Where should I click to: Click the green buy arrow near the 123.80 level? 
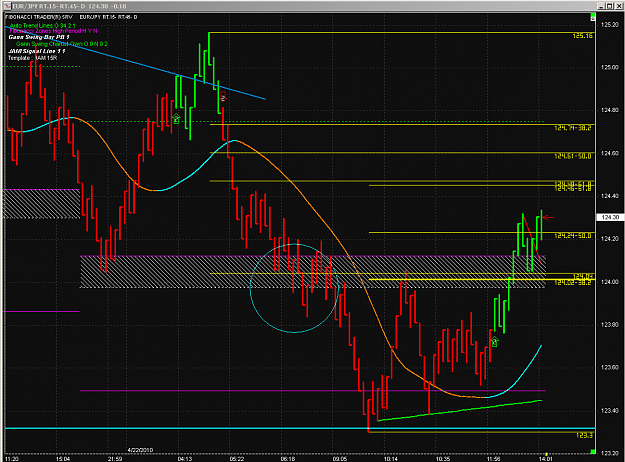[x=495, y=341]
